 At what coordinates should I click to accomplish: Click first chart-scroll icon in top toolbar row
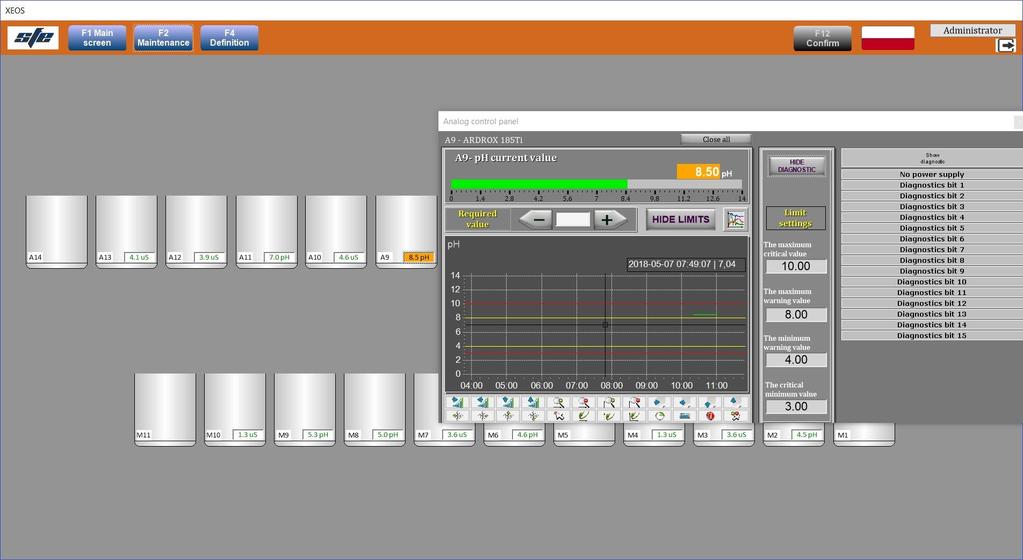[x=457, y=402]
